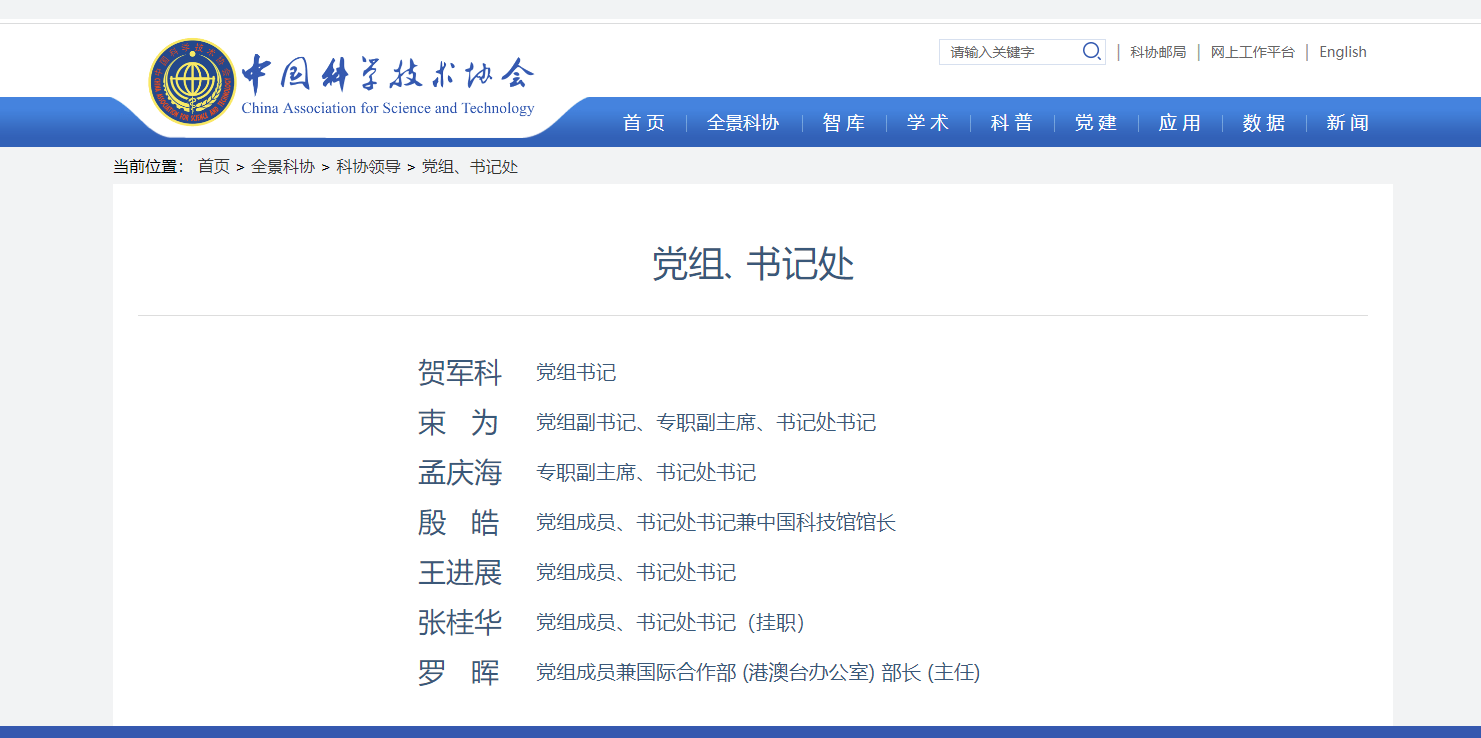The image size is (1481, 738).
Task: Select 应用 in the top navigation
Action: (1180, 123)
